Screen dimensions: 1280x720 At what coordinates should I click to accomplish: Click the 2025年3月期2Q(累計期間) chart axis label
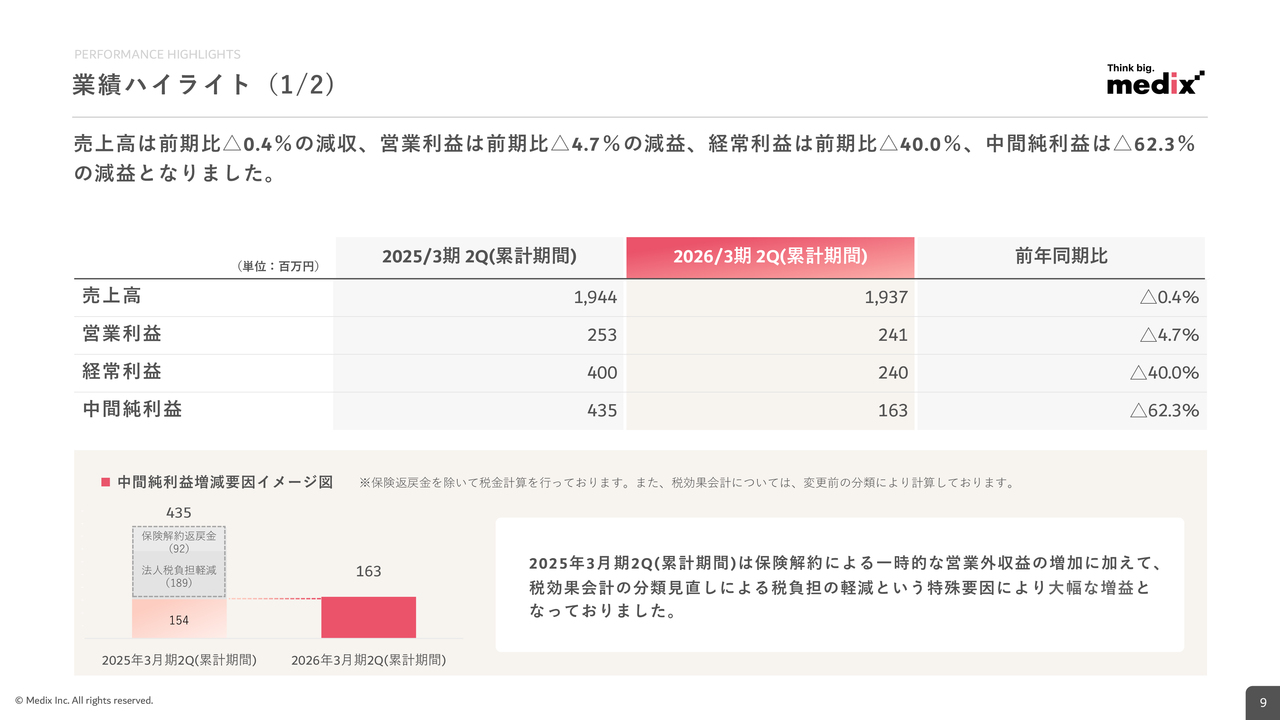(x=179, y=660)
